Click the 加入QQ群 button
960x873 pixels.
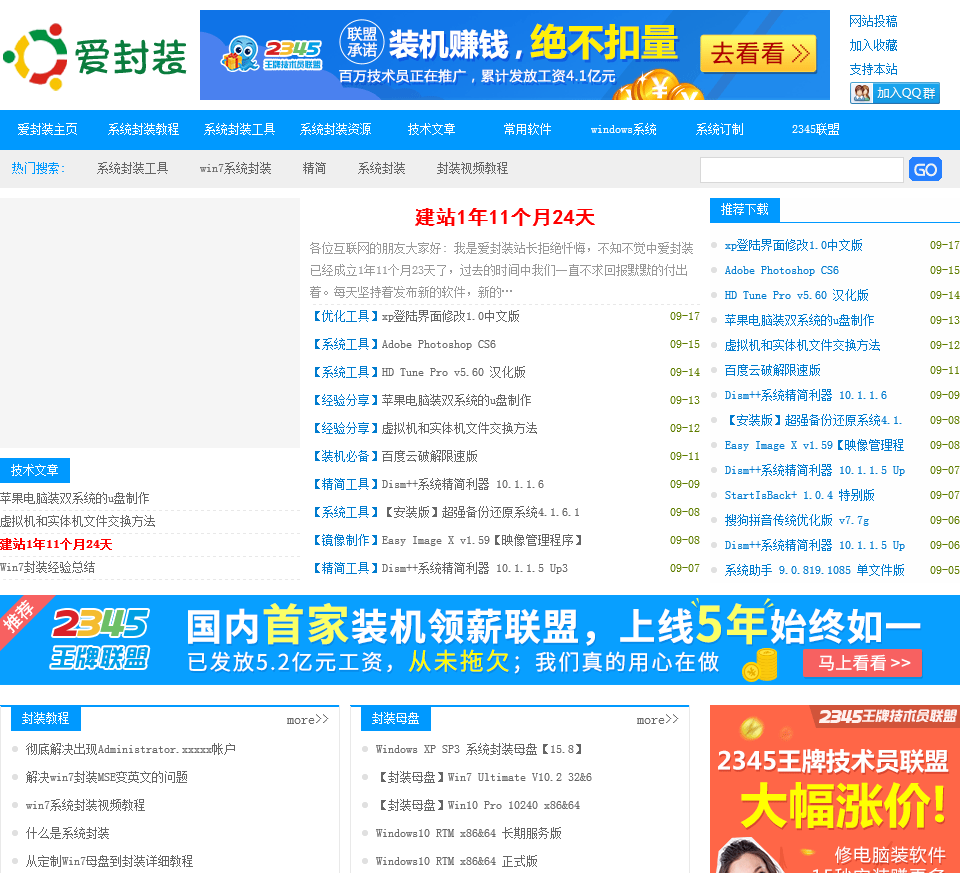(x=894, y=93)
